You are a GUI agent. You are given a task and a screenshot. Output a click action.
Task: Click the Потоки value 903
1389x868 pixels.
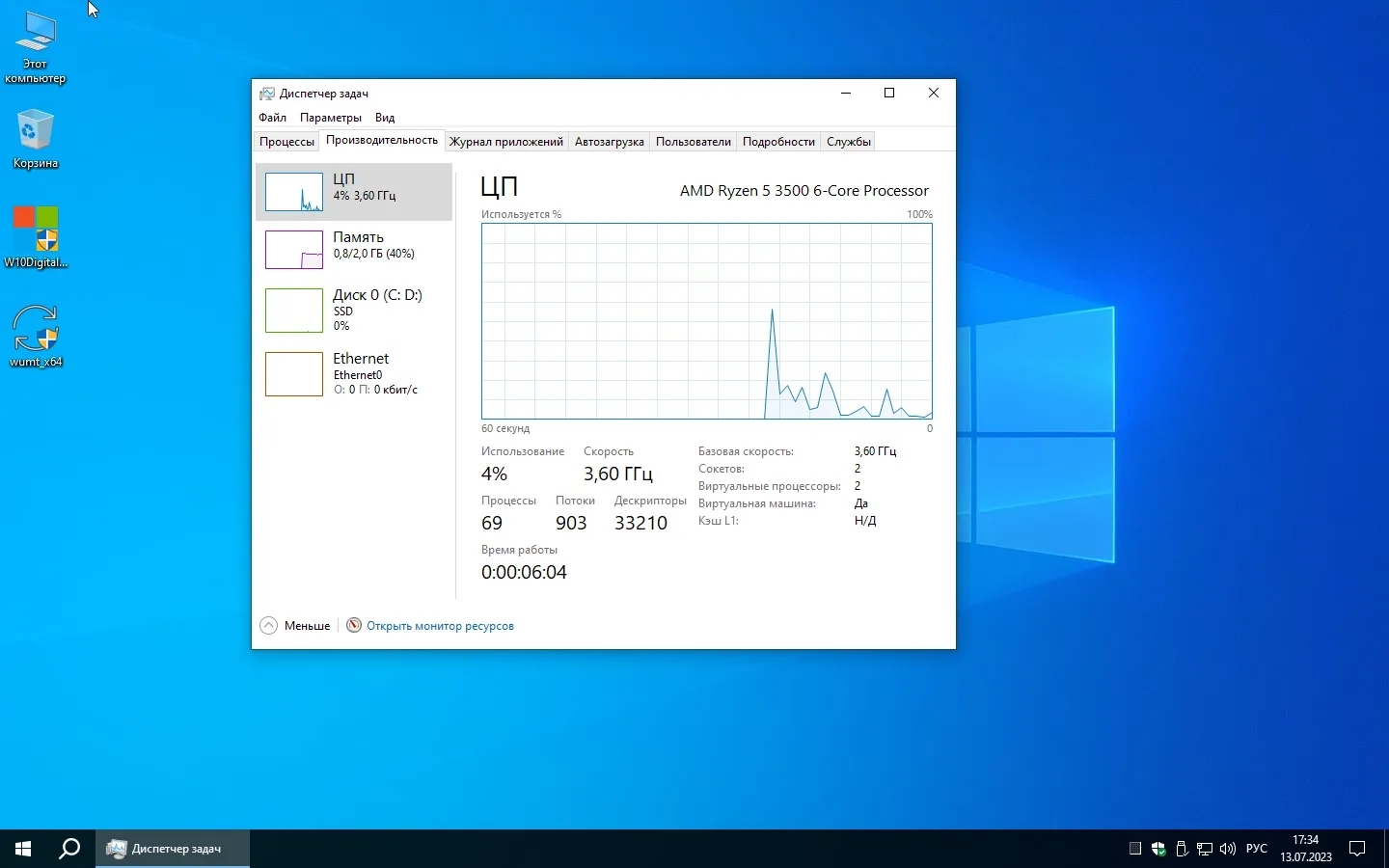pos(571,523)
